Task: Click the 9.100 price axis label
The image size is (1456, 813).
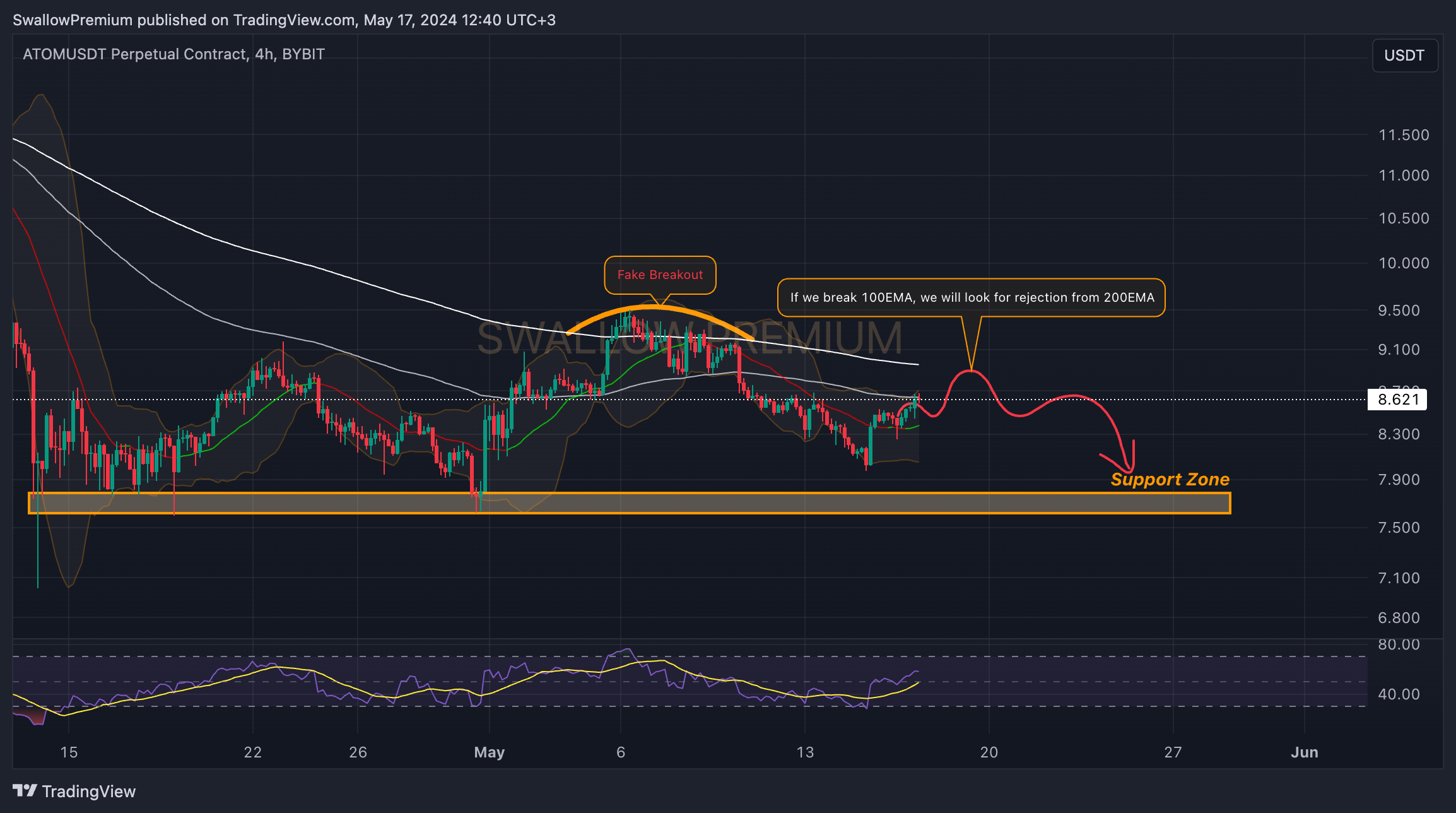Action: pyautogui.click(x=1399, y=350)
